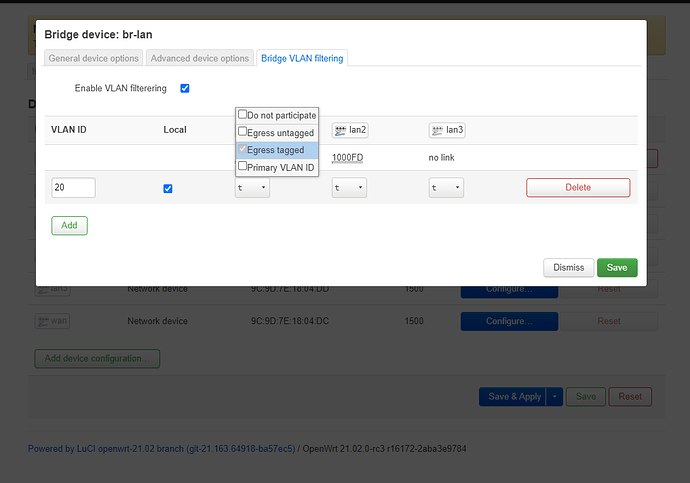This screenshot has height=483, width=690.
Task: Click the lan3 port icon badge
Action: [x=447, y=130]
